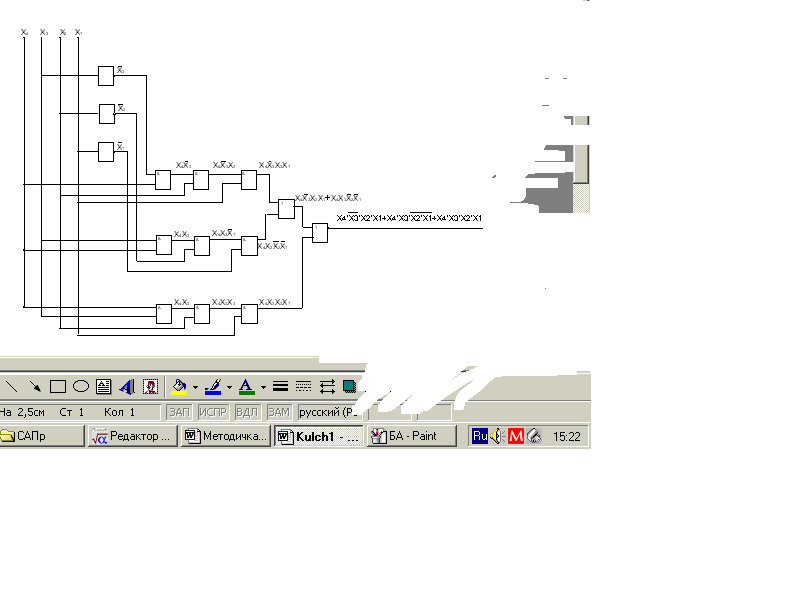Image resolution: width=800 pixels, height=600 pixels.
Task: Open Line Style options
Action: point(280,387)
